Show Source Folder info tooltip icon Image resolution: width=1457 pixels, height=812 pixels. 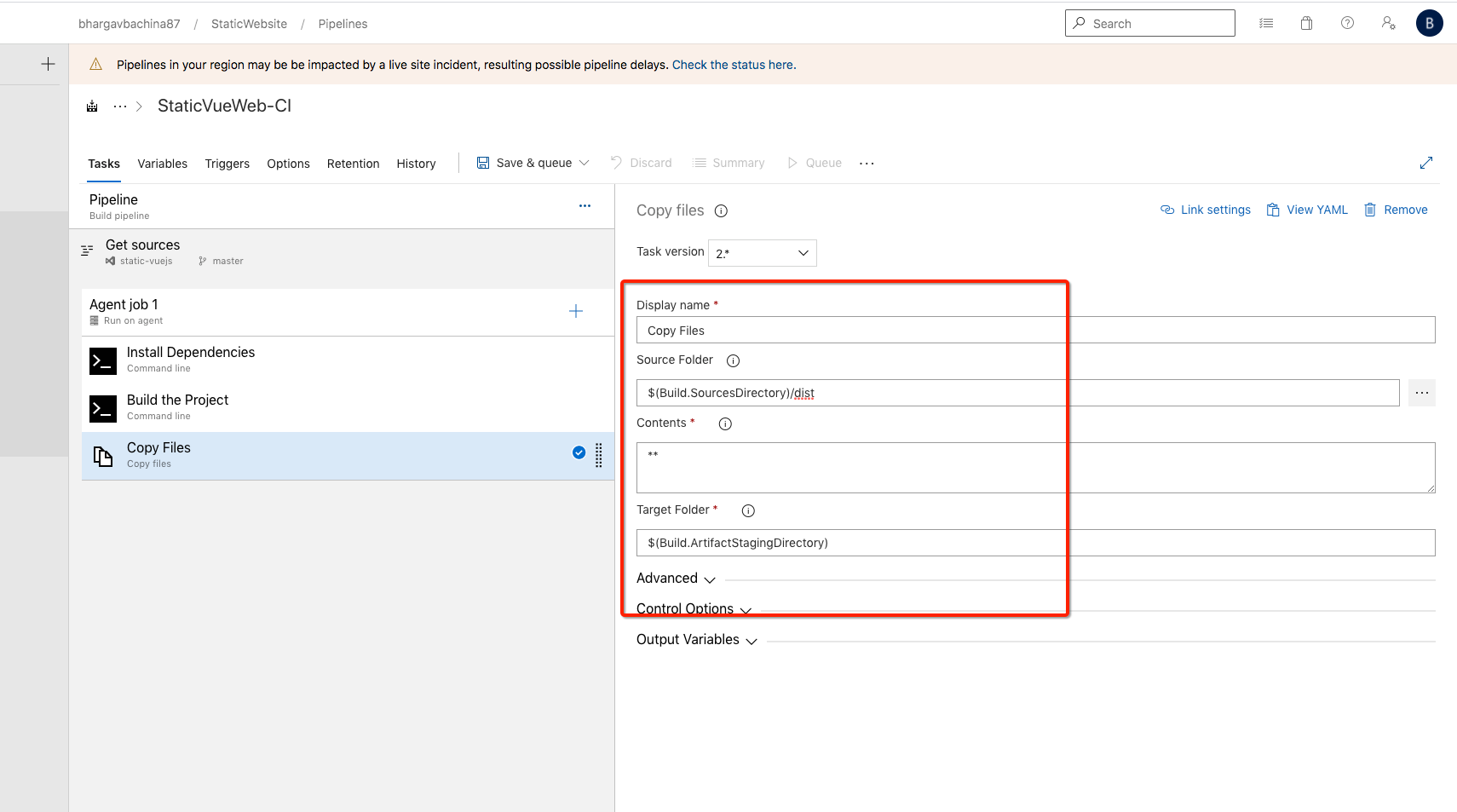(x=733, y=360)
